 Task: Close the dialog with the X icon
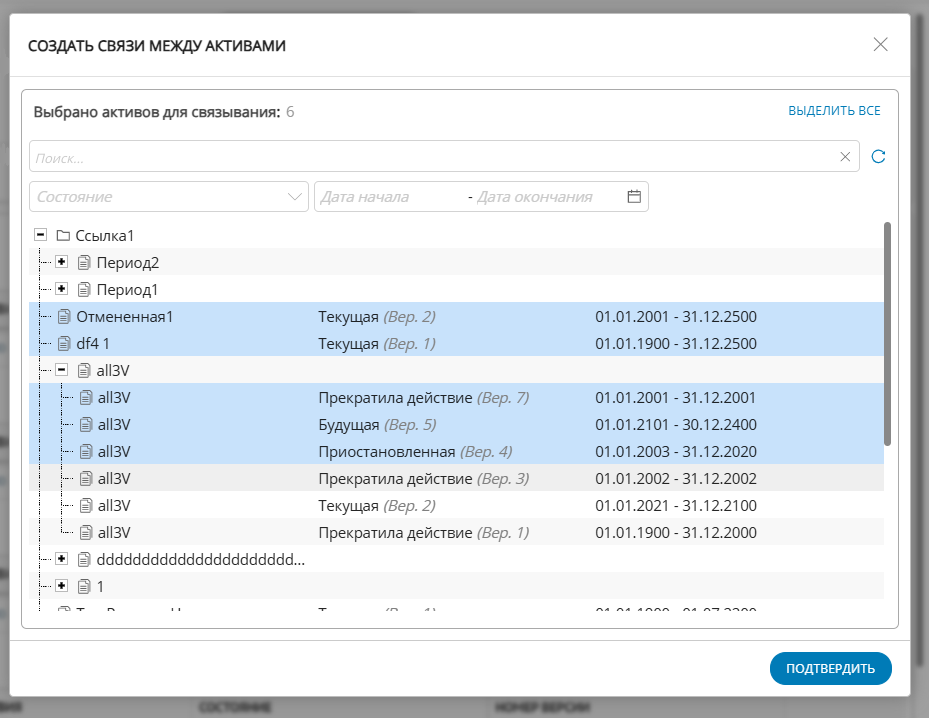(x=880, y=44)
